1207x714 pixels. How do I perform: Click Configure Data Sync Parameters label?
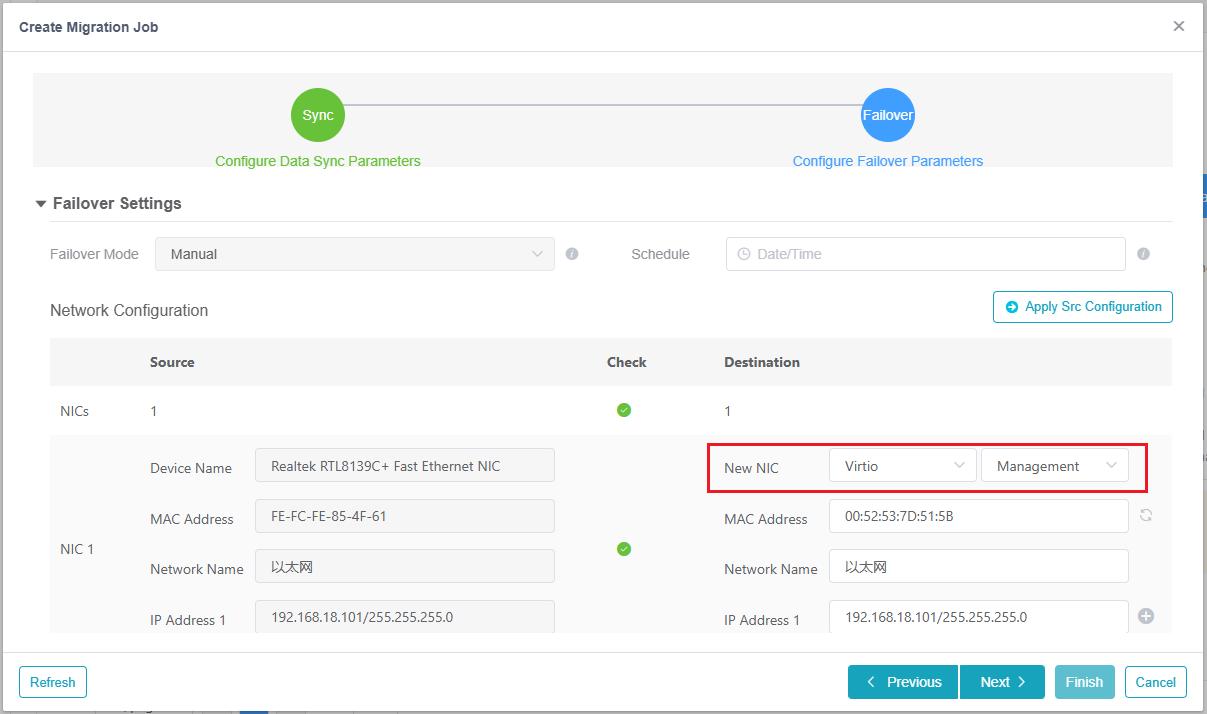click(318, 161)
